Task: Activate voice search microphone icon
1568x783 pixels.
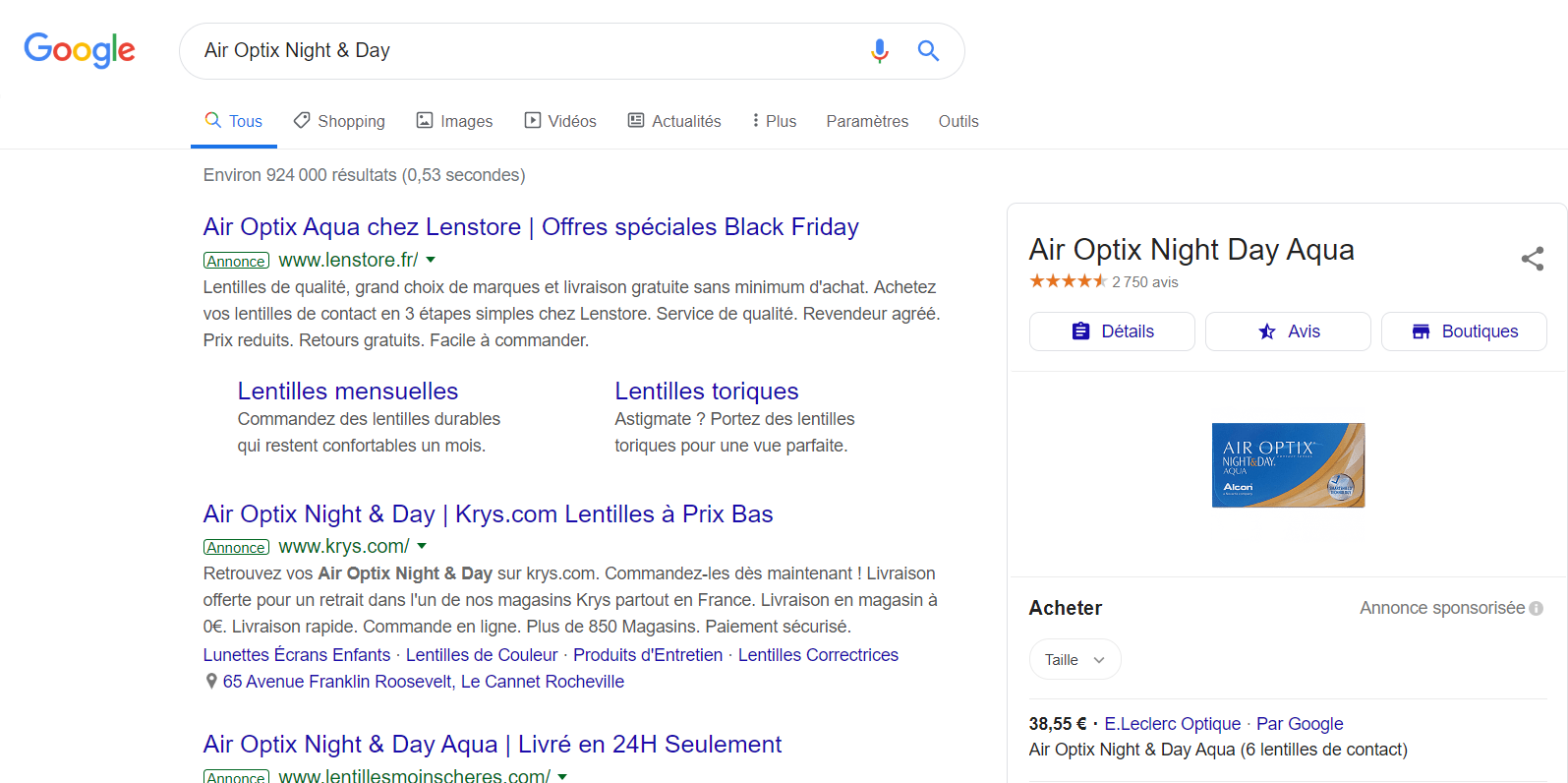Action: pyautogui.click(x=880, y=50)
